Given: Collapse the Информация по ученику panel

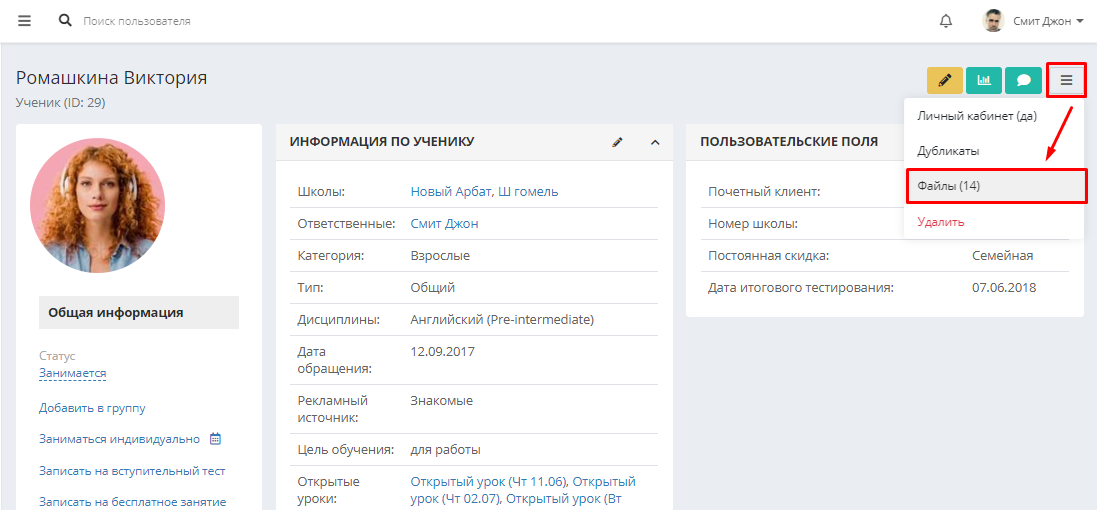Looking at the screenshot, I should [x=656, y=142].
